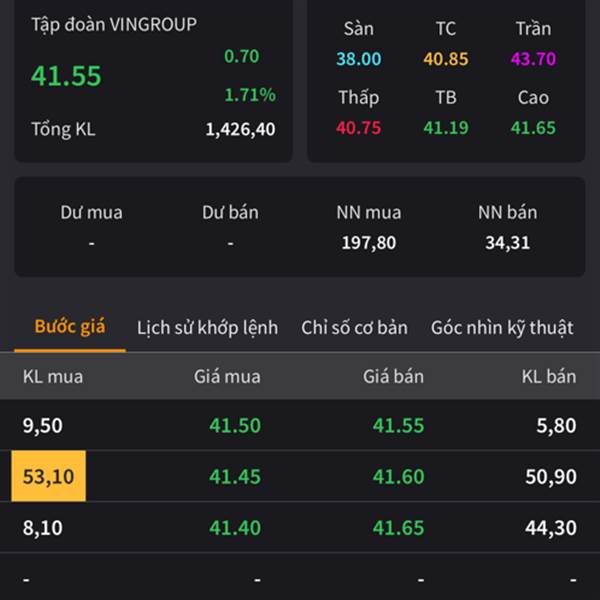
Task: Click the NN bán label
Action: tap(507, 212)
